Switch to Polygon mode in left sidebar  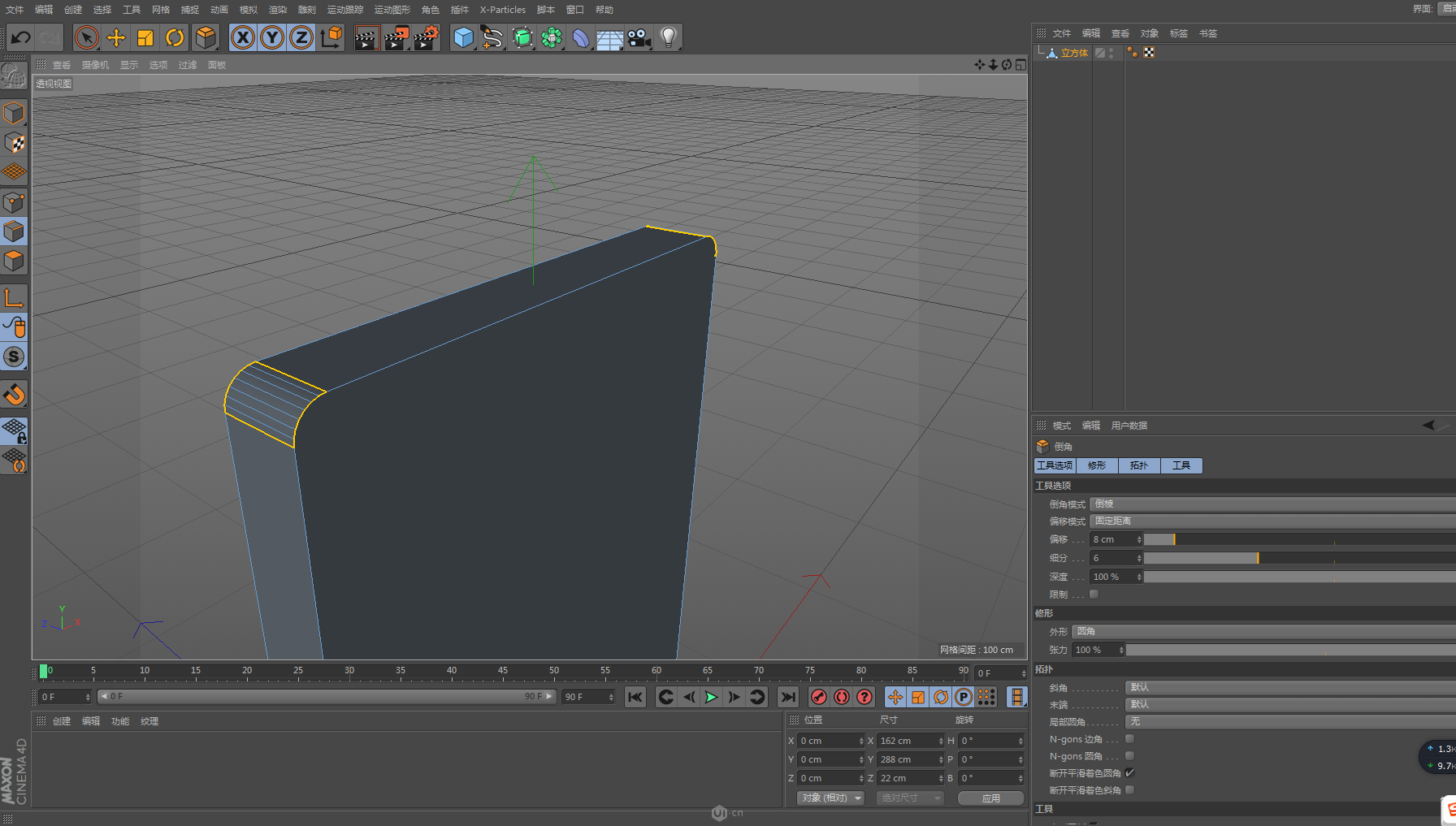point(14,261)
